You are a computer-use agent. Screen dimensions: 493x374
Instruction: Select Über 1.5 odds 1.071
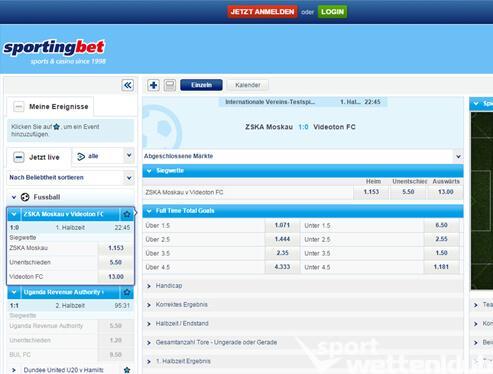click(x=282, y=225)
